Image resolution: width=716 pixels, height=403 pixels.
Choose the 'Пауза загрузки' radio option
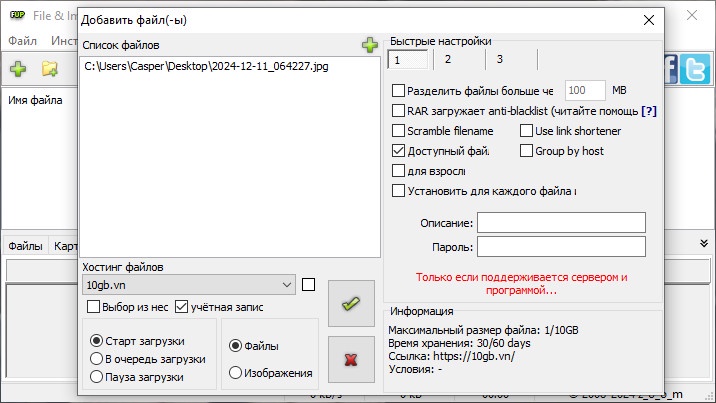[96, 377]
